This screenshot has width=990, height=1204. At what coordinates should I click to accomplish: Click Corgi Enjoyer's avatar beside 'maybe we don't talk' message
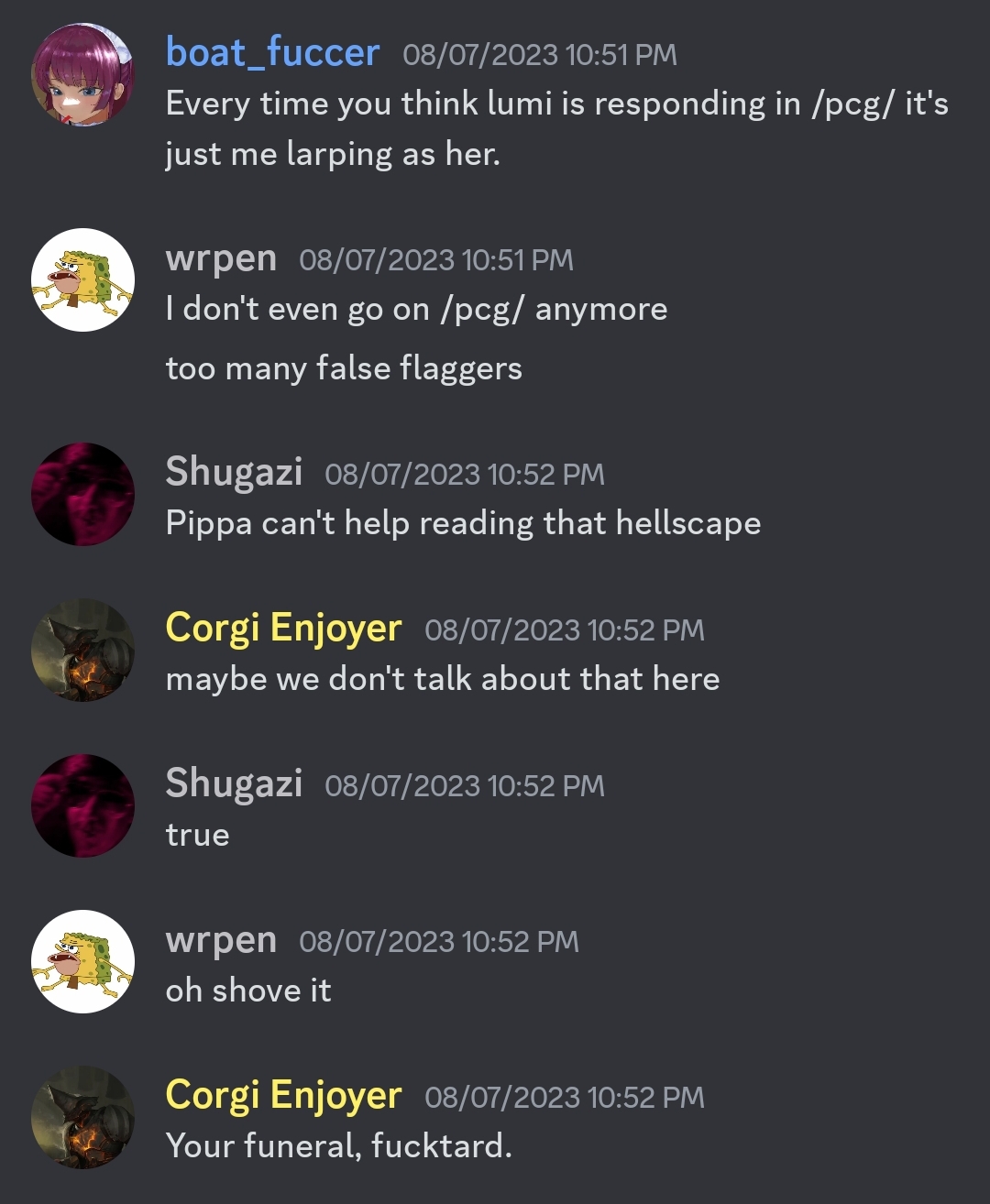pyautogui.click(x=82, y=650)
